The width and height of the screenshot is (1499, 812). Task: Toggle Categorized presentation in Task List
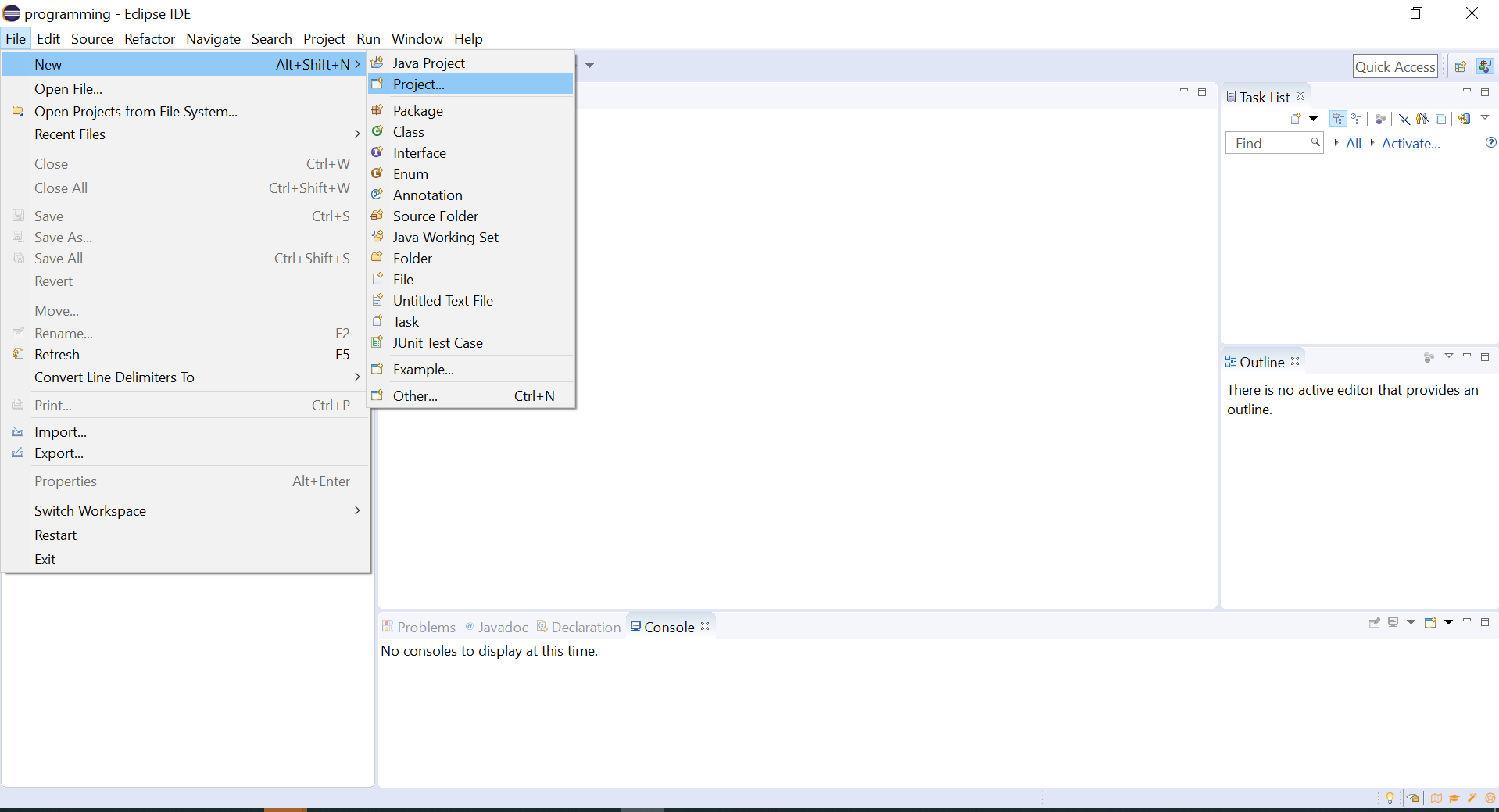click(1339, 119)
